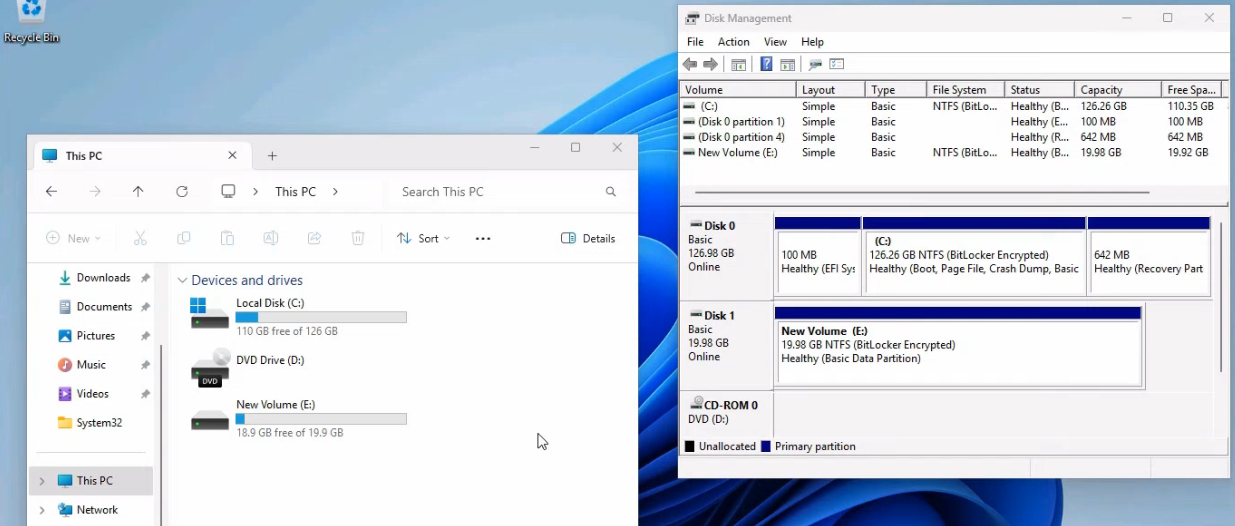Select (Disk 0 partition 4) volume row

click(x=954, y=137)
